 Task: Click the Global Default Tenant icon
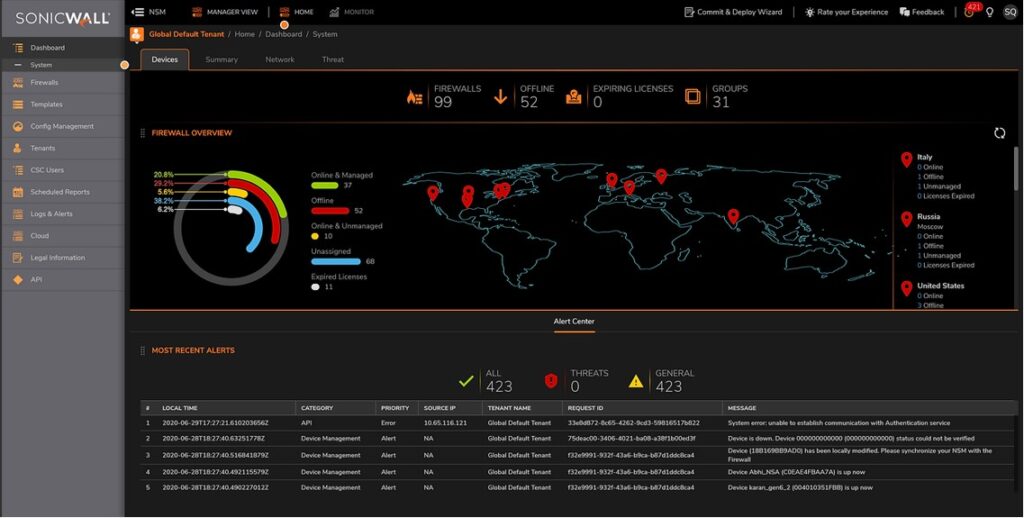[136, 35]
